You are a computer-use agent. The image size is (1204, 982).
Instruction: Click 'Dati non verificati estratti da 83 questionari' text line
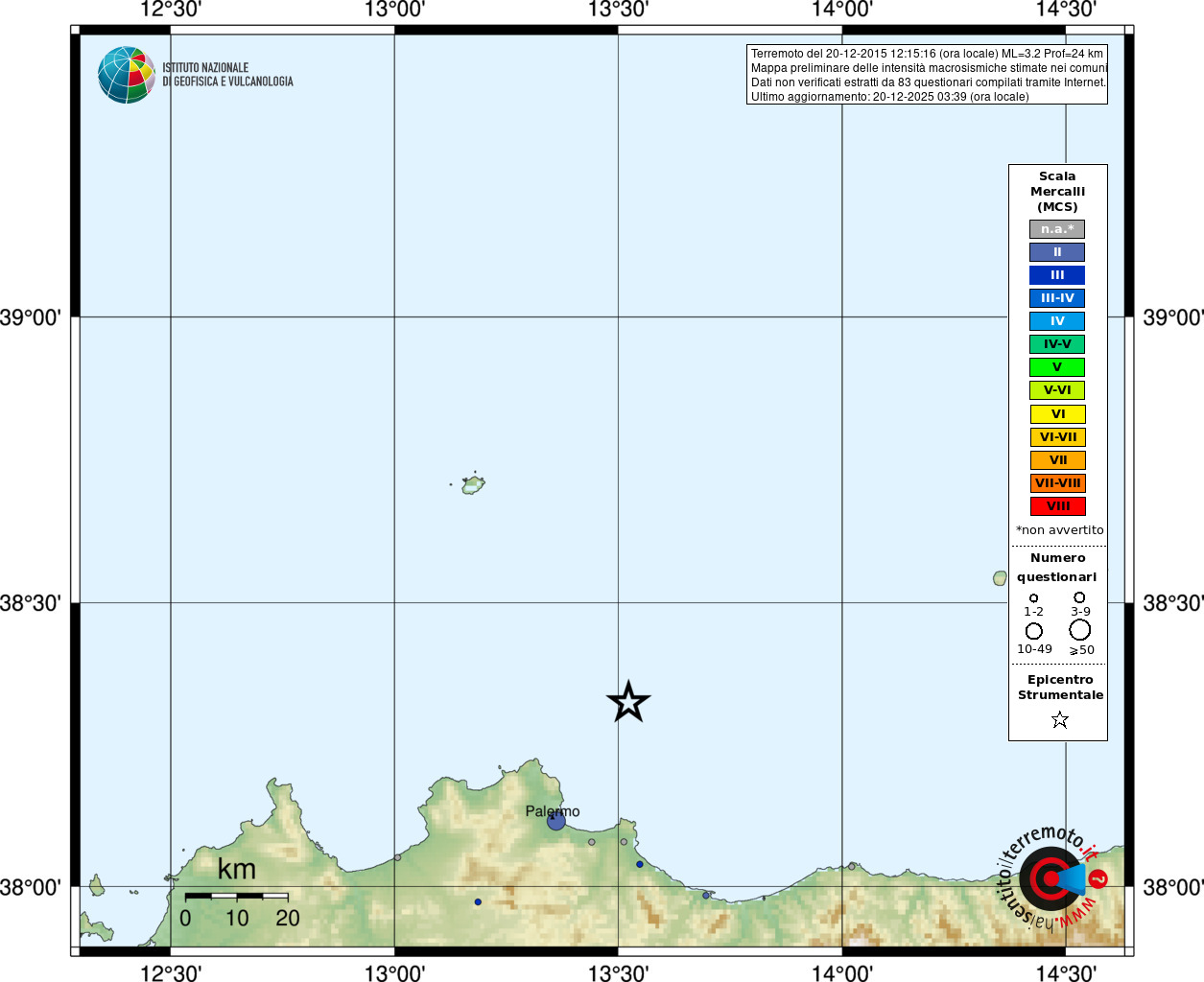[x=929, y=82]
